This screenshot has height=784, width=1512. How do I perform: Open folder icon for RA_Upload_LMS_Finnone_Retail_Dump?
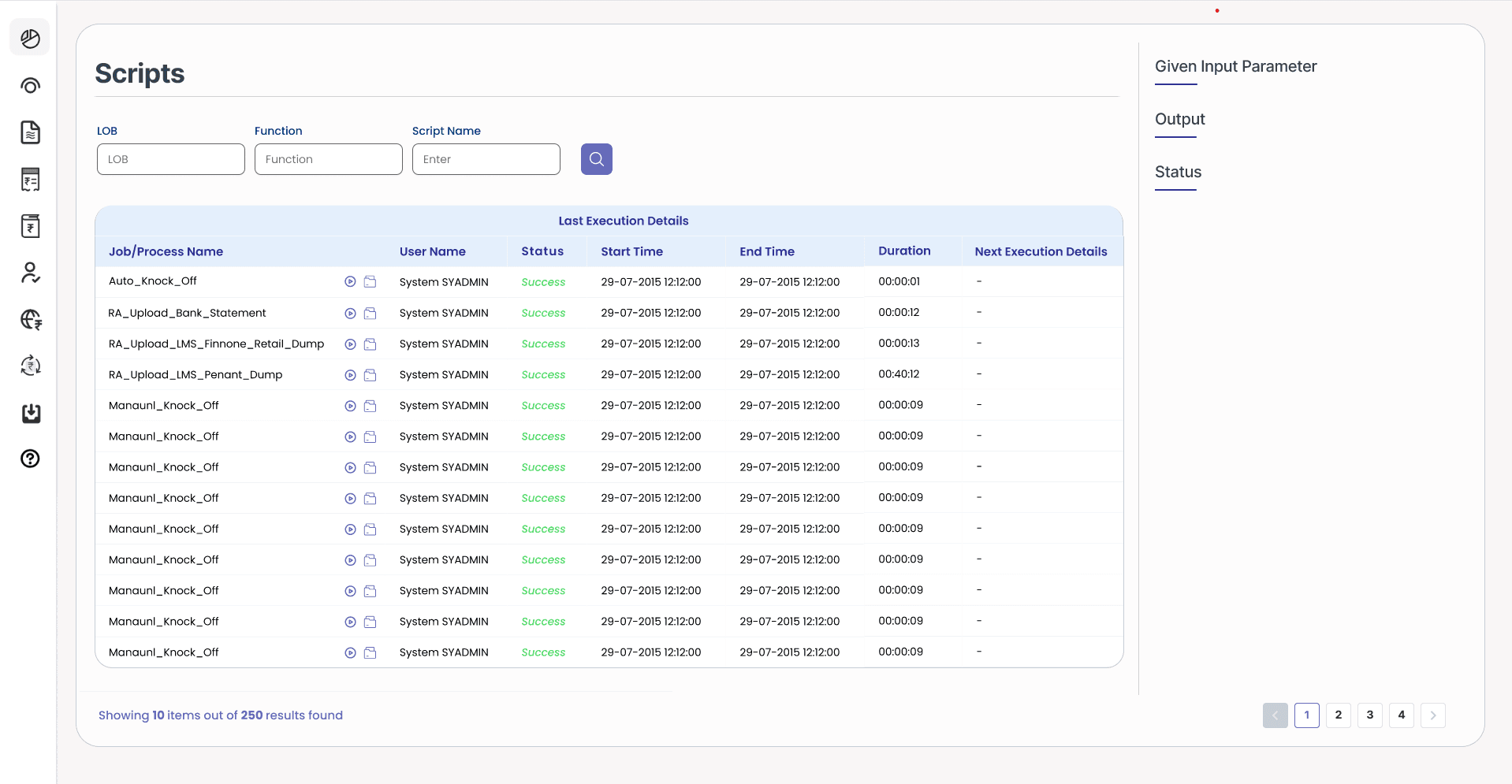(x=370, y=344)
